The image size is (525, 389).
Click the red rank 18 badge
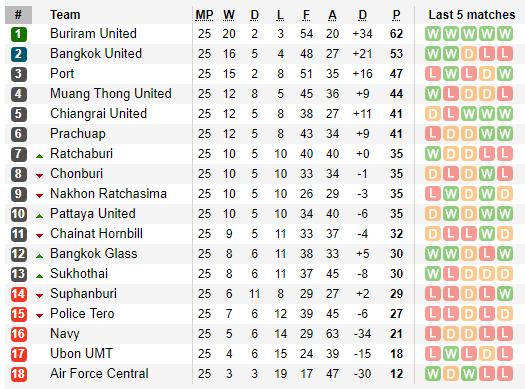coord(18,374)
